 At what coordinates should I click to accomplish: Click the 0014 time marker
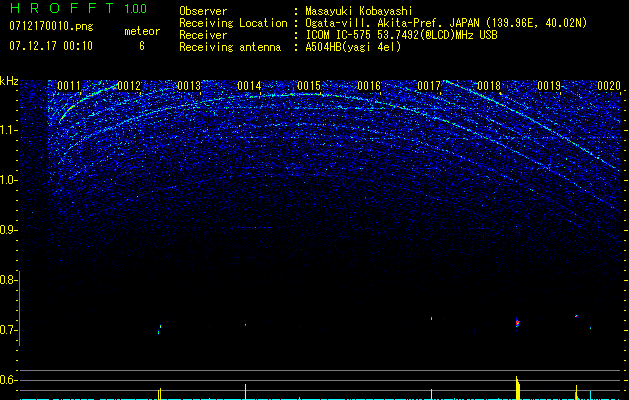[249, 86]
